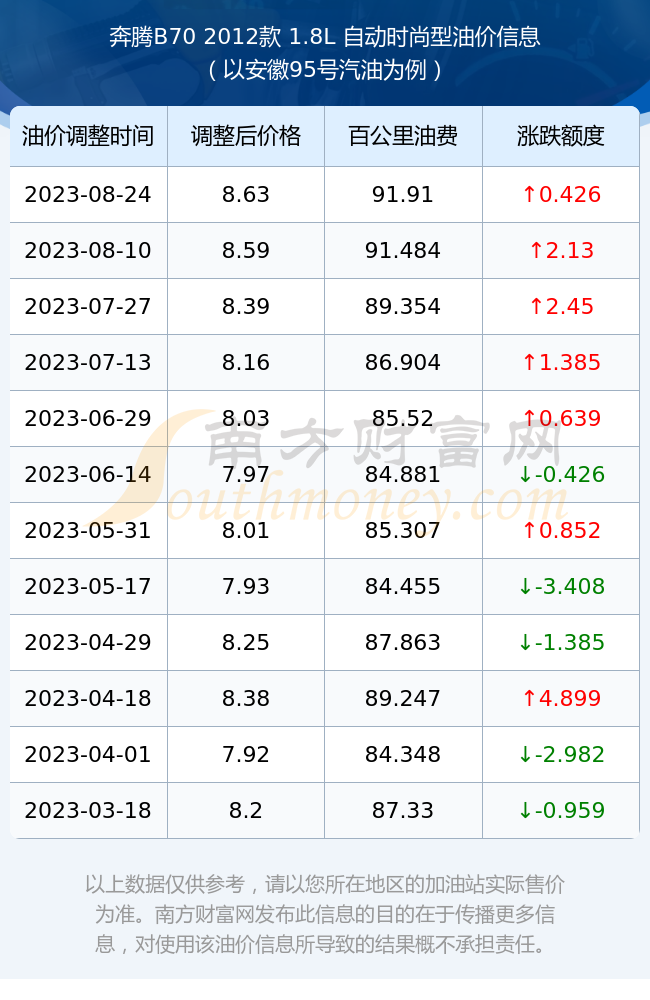Click the 百公里油费 column header

(403, 136)
